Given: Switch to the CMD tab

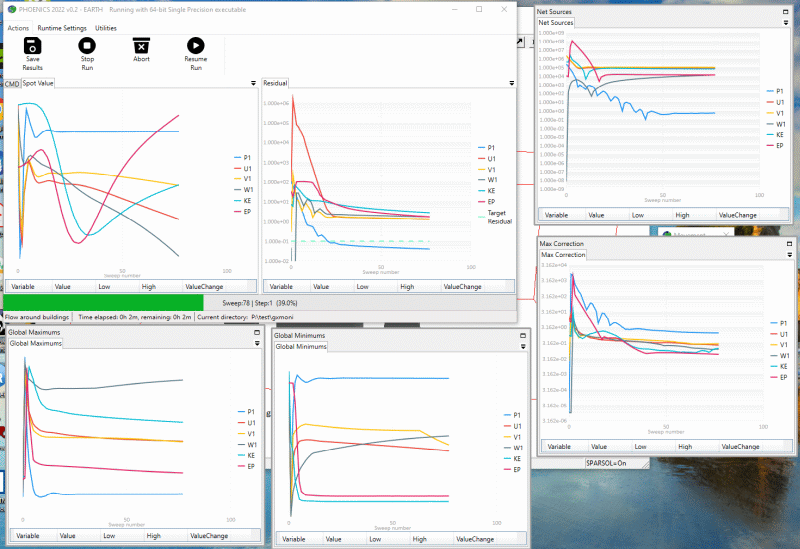Looking at the screenshot, I should click(12, 83).
